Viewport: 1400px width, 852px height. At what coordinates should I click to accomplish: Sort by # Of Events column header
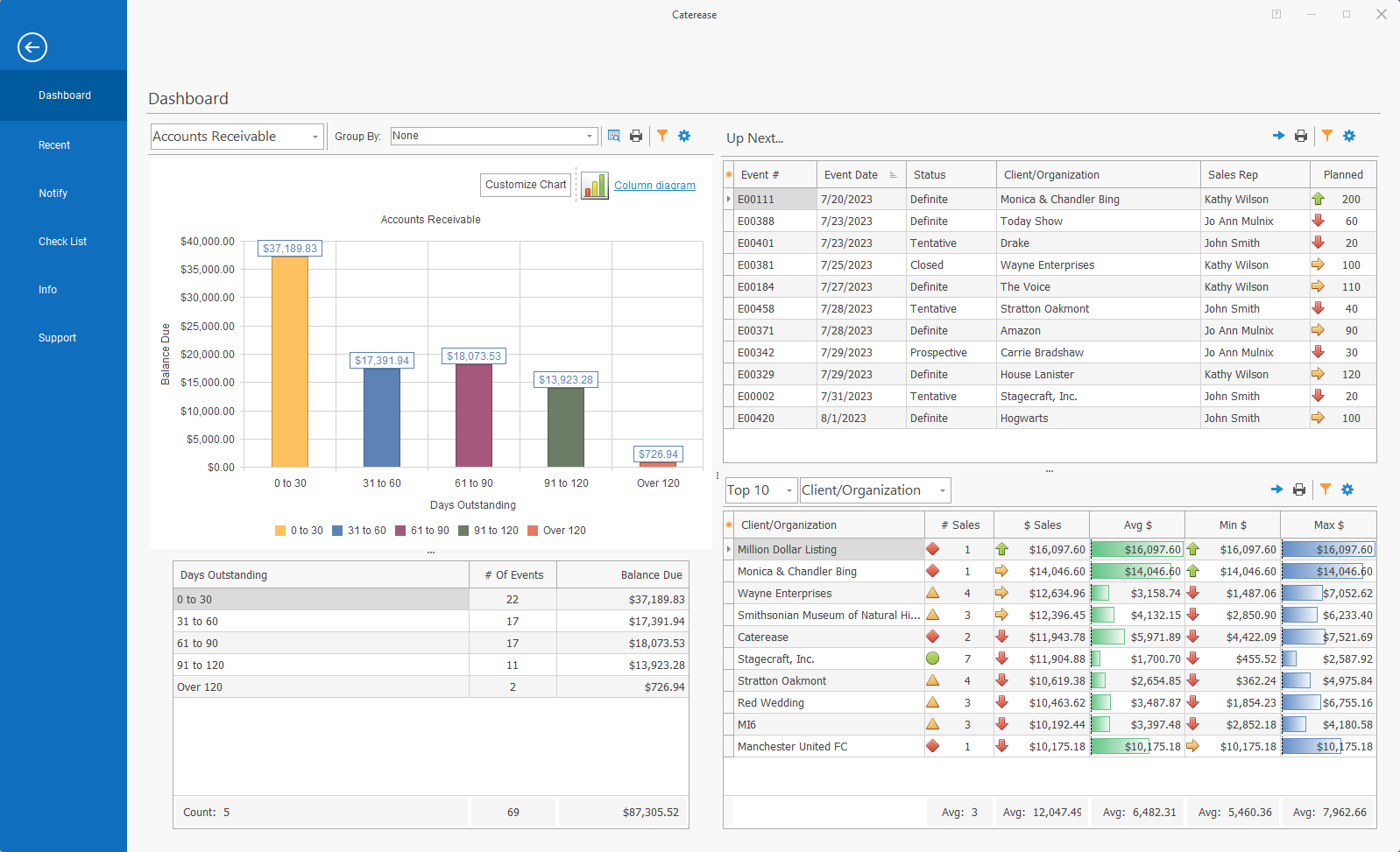click(513, 574)
